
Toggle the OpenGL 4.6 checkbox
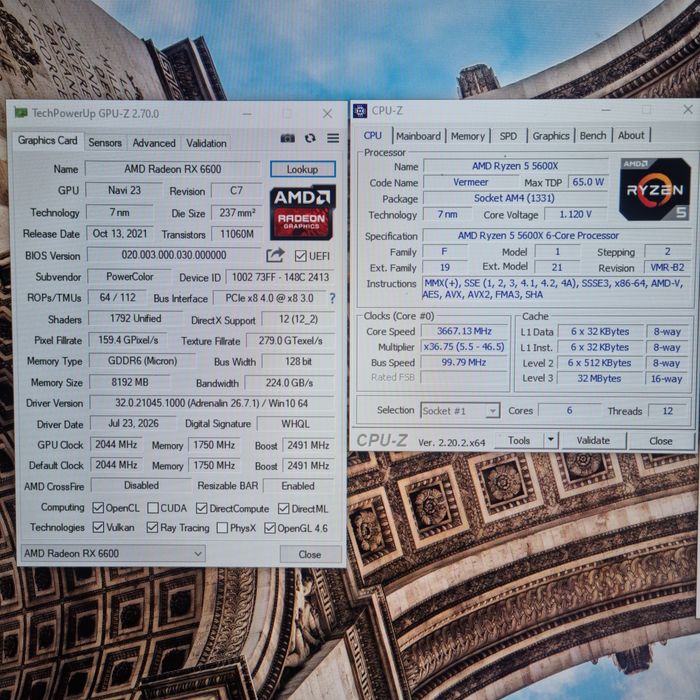(270, 528)
